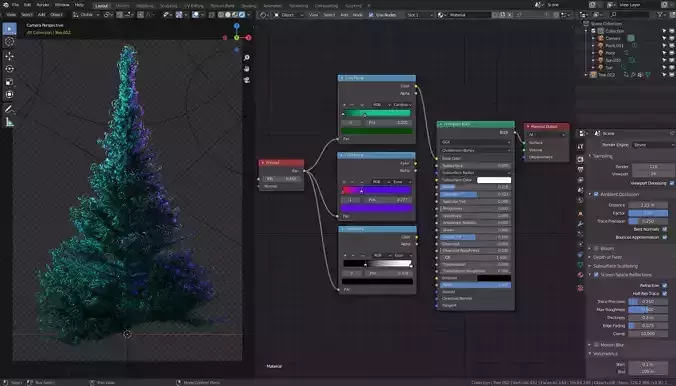This screenshot has width=676, height=386.
Task: Open the Help menu
Action: pyautogui.click(x=79, y=5)
